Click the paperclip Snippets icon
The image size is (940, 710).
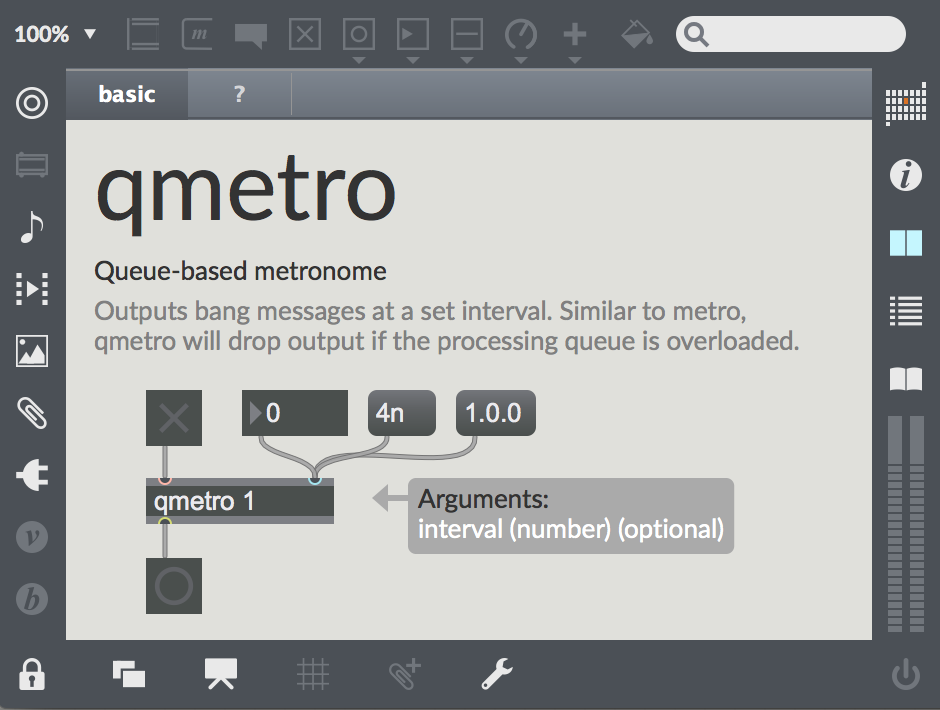(32, 413)
